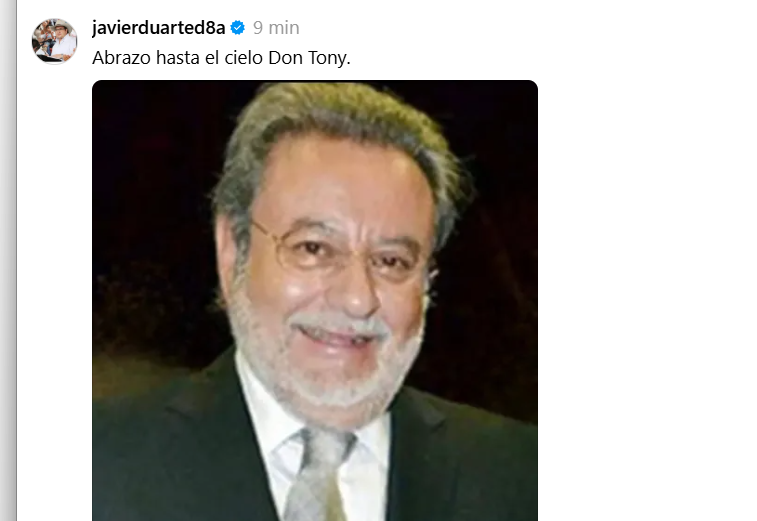
Task: Open the attached photo of Don Tony
Action: [315, 300]
